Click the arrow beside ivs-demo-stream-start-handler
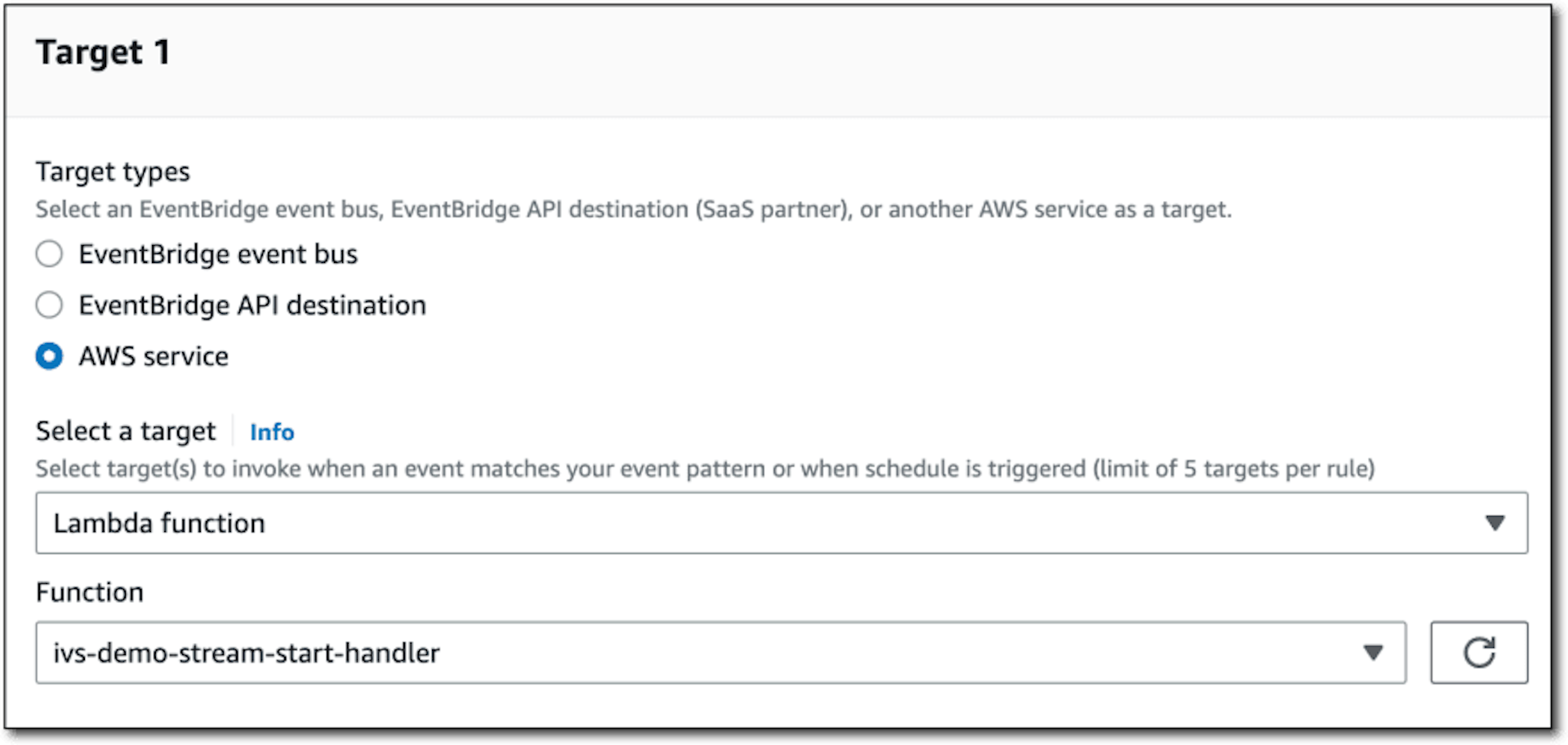1568x745 pixels. (x=1373, y=653)
